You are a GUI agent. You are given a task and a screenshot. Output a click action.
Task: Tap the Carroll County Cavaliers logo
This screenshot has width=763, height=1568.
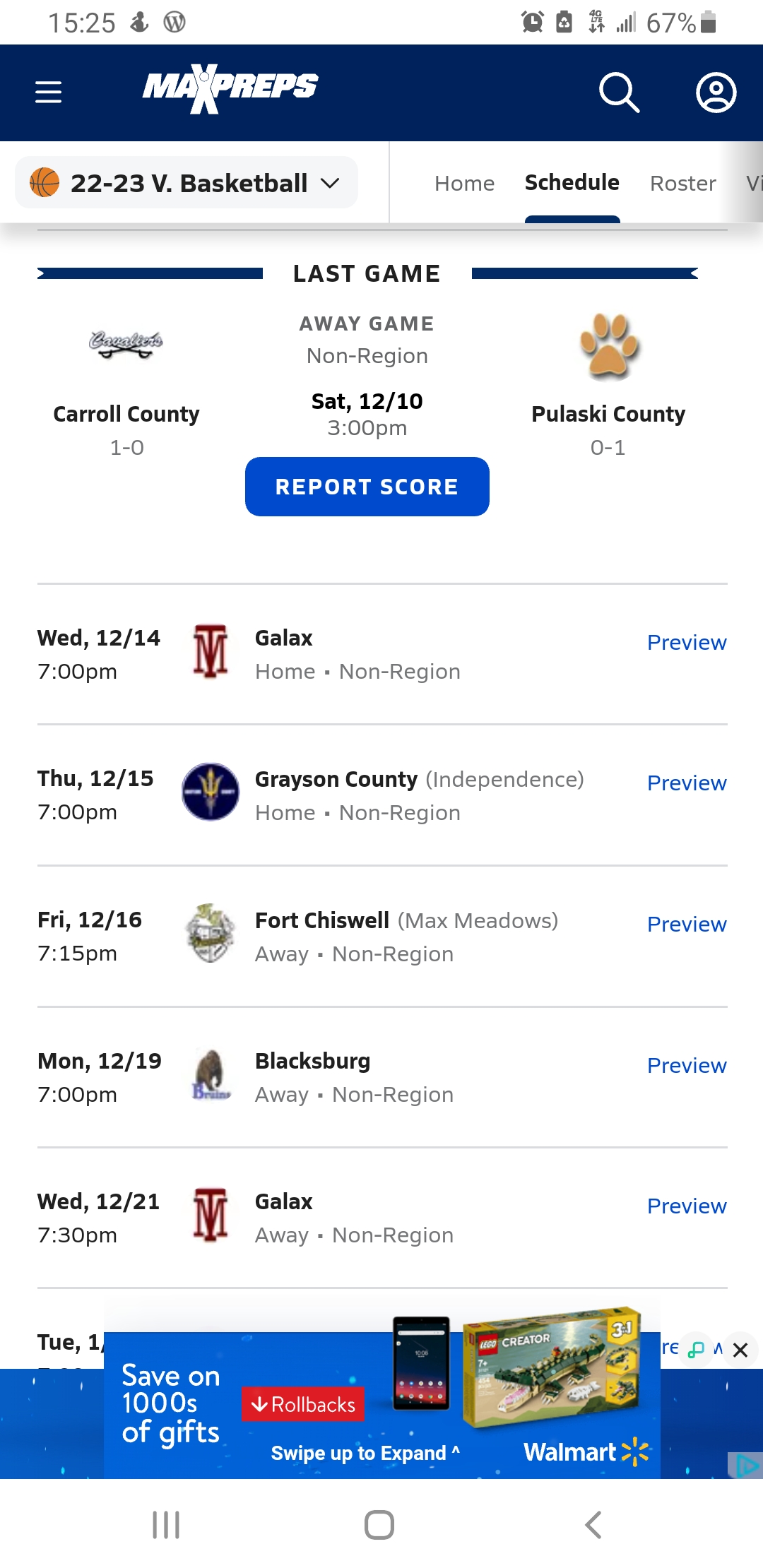(126, 344)
